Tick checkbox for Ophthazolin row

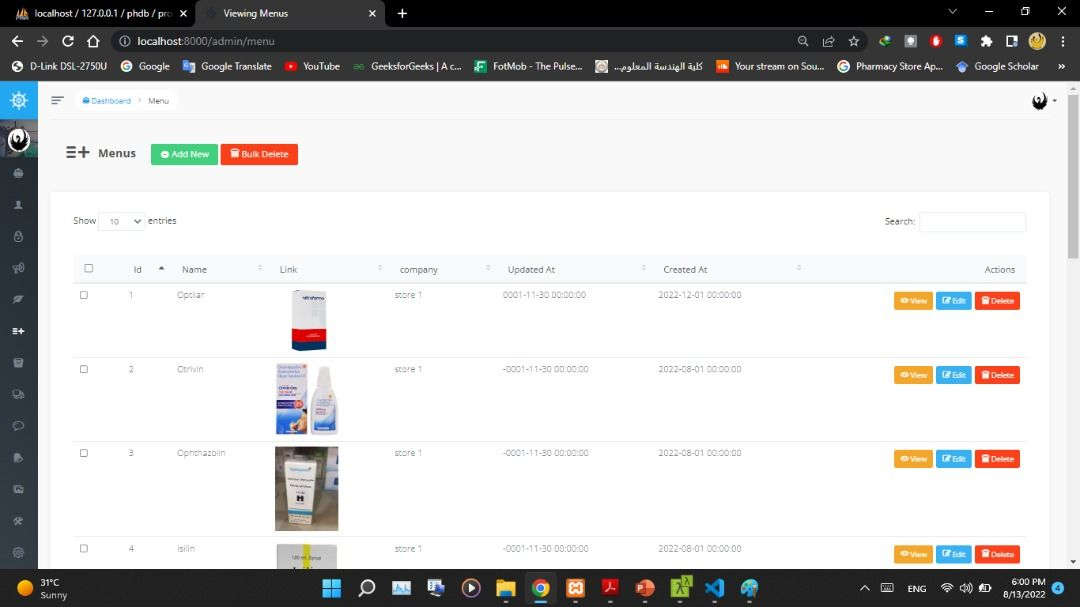[x=84, y=453]
